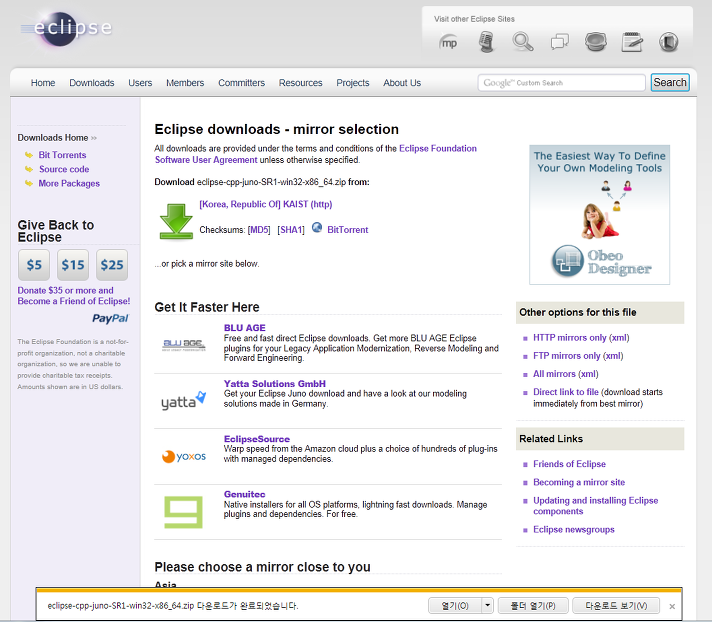Viewport: 712px width, 622px height.
Task: Click the Eclipse logo
Action: (66, 28)
